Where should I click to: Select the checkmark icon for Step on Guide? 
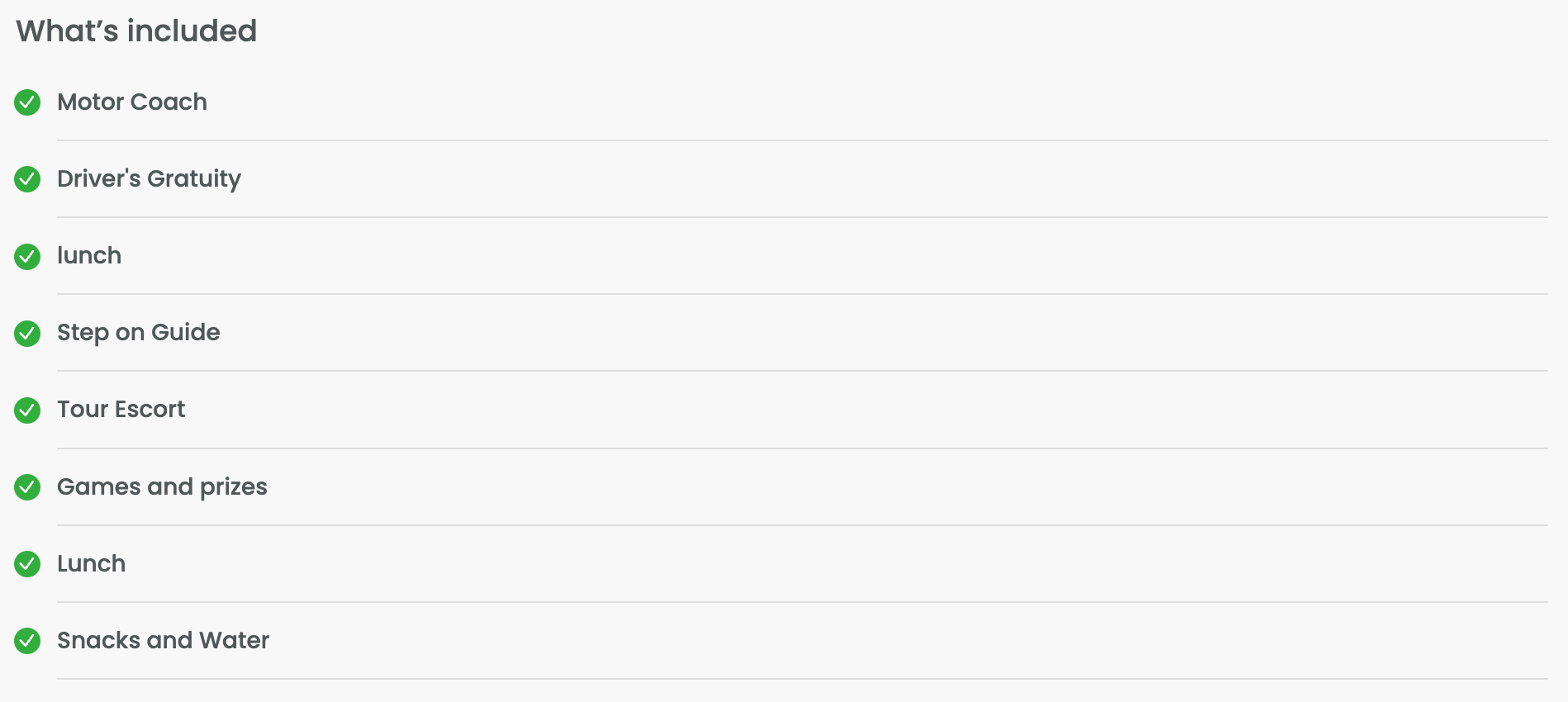(x=27, y=333)
